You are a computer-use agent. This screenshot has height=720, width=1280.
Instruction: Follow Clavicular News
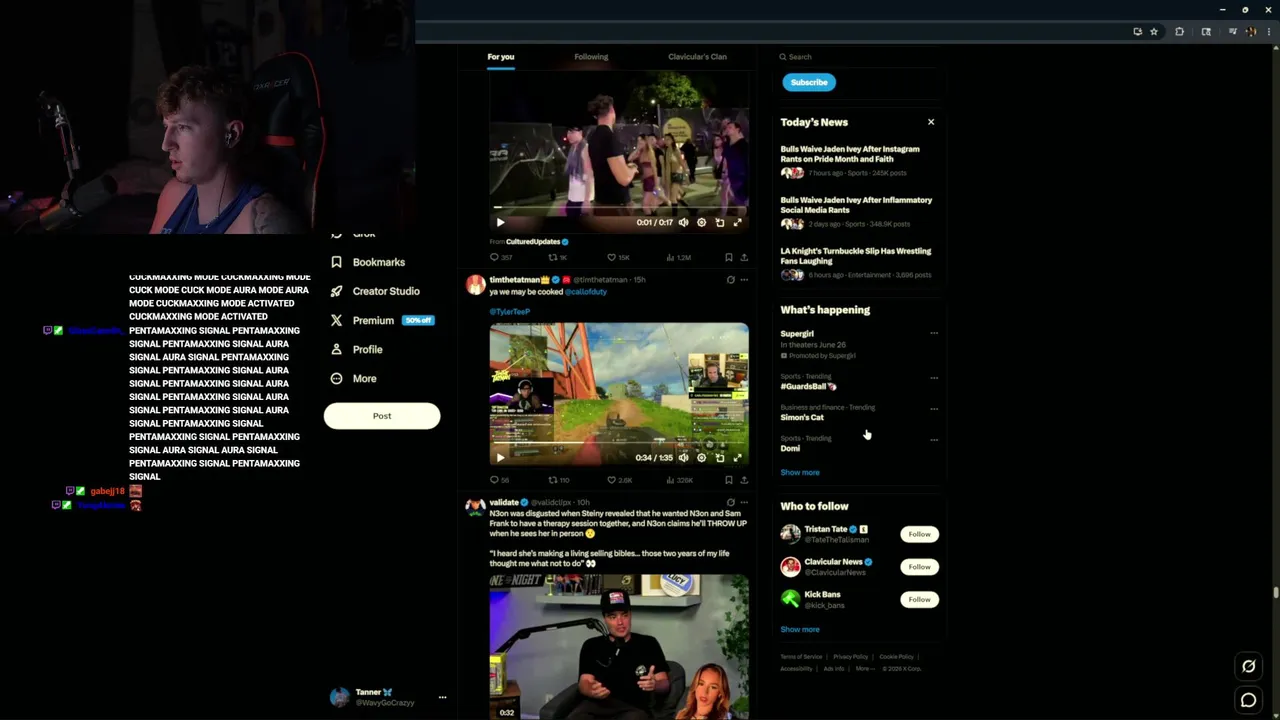point(919,567)
